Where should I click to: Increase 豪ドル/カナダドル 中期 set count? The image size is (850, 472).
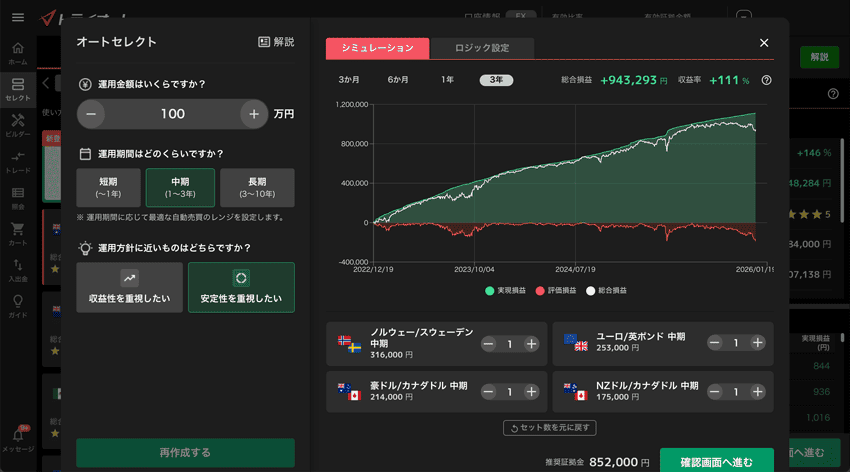pos(531,392)
